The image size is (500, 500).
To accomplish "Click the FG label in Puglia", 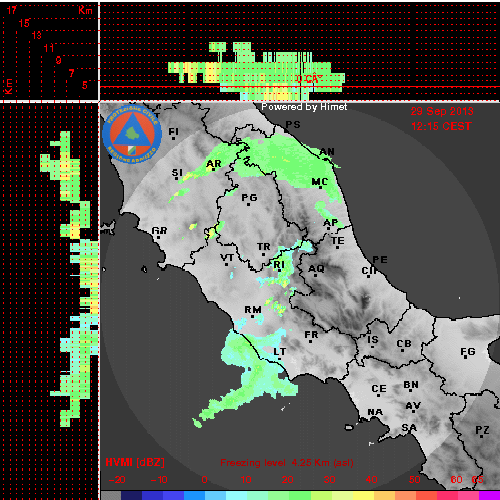I will tap(468, 351).
